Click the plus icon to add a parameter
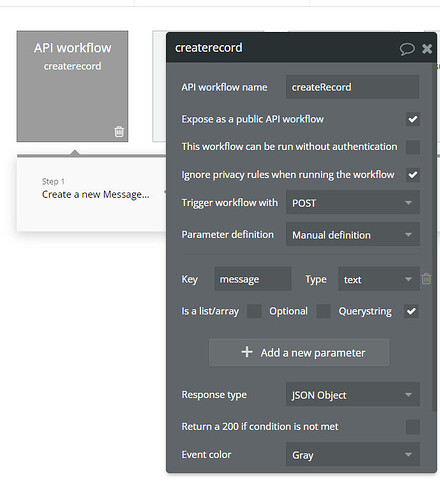This screenshot has height=500, width=440. click(x=247, y=352)
